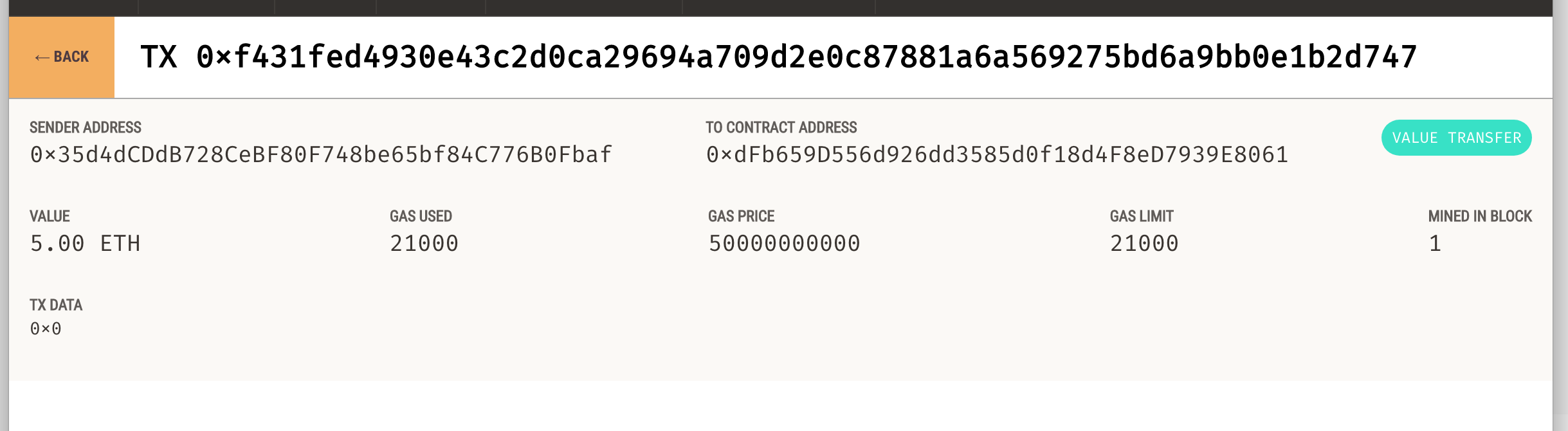Click the MINED IN BLOCK label
This screenshot has width=1568, height=431.
(1479, 216)
